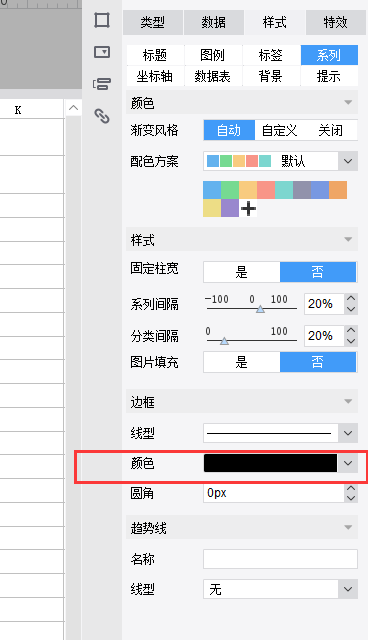The width and height of the screenshot is (368, 640).
Task: Switch to the 特效 tab
Action: point(335,22)
